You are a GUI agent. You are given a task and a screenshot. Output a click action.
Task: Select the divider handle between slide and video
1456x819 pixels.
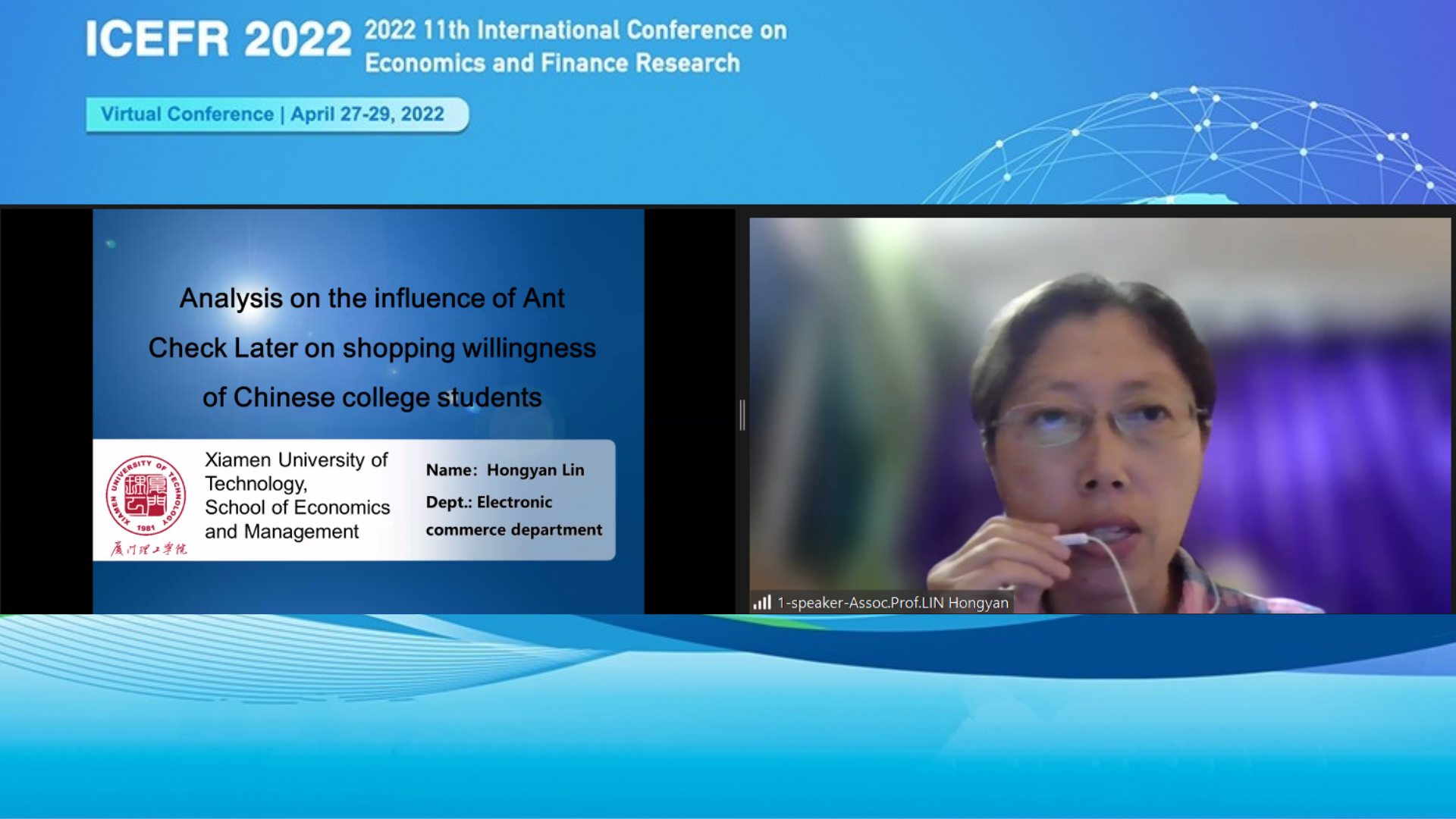pos(742,415)
